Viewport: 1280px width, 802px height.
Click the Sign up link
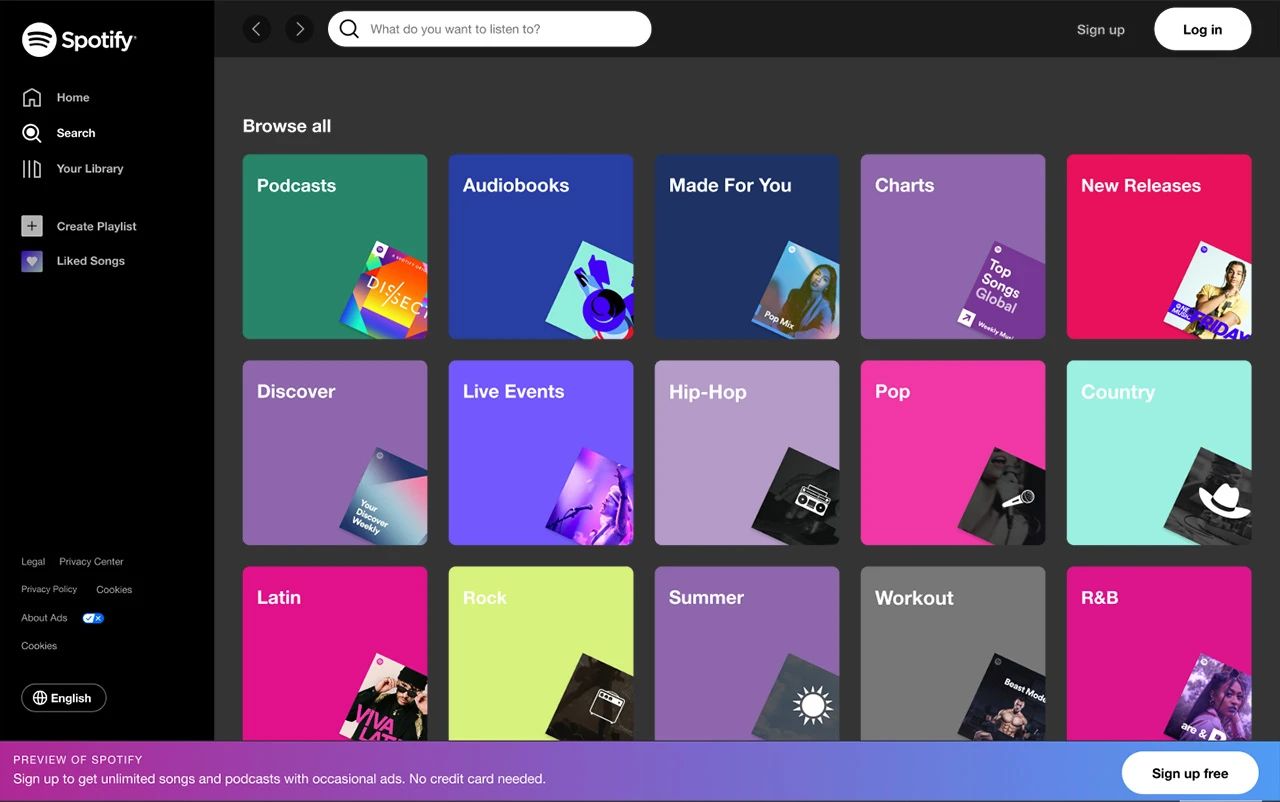(x=1101, y=30)
